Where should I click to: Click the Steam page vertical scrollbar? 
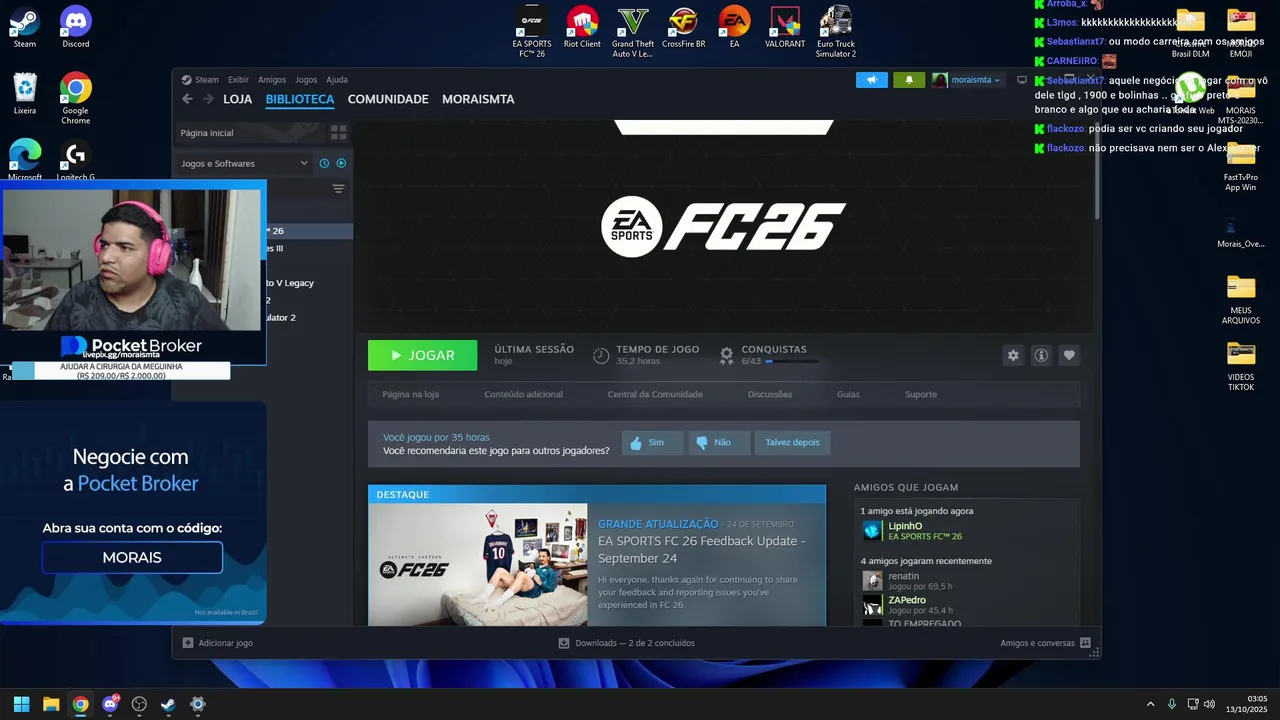pyautogui.click(x=1097, y=170)
